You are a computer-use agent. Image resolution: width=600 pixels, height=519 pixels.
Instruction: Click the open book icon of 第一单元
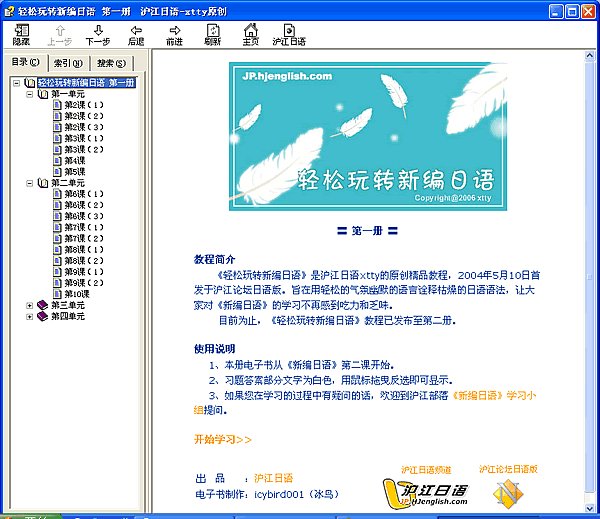point(43,94)
